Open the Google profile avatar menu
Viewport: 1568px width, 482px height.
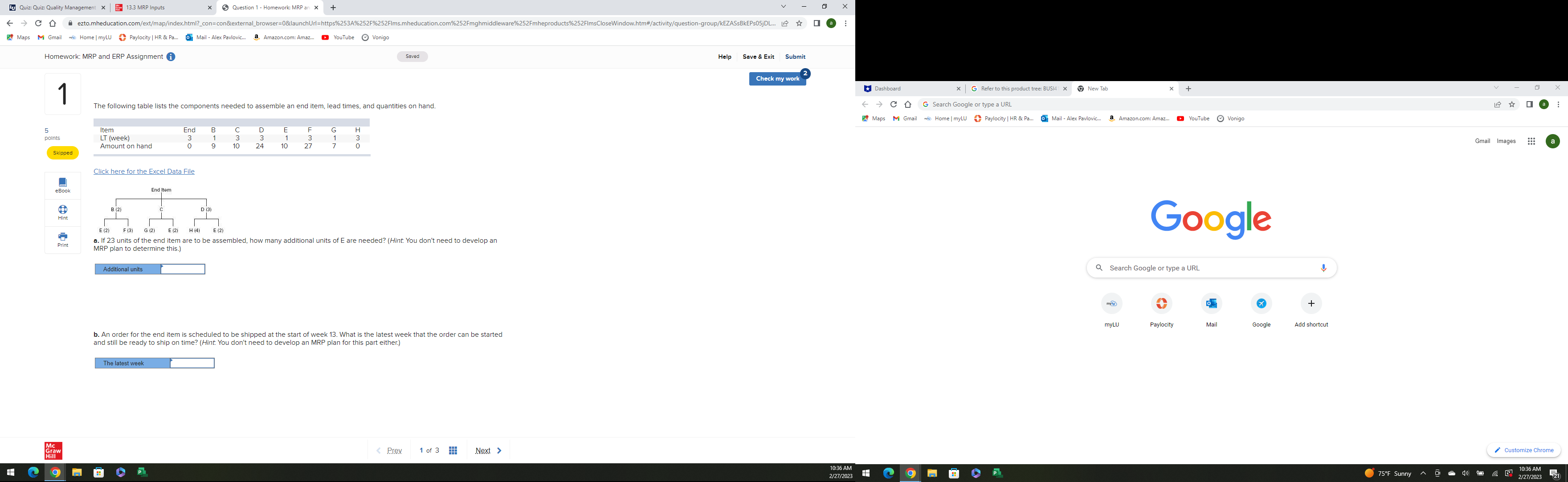1552,141
